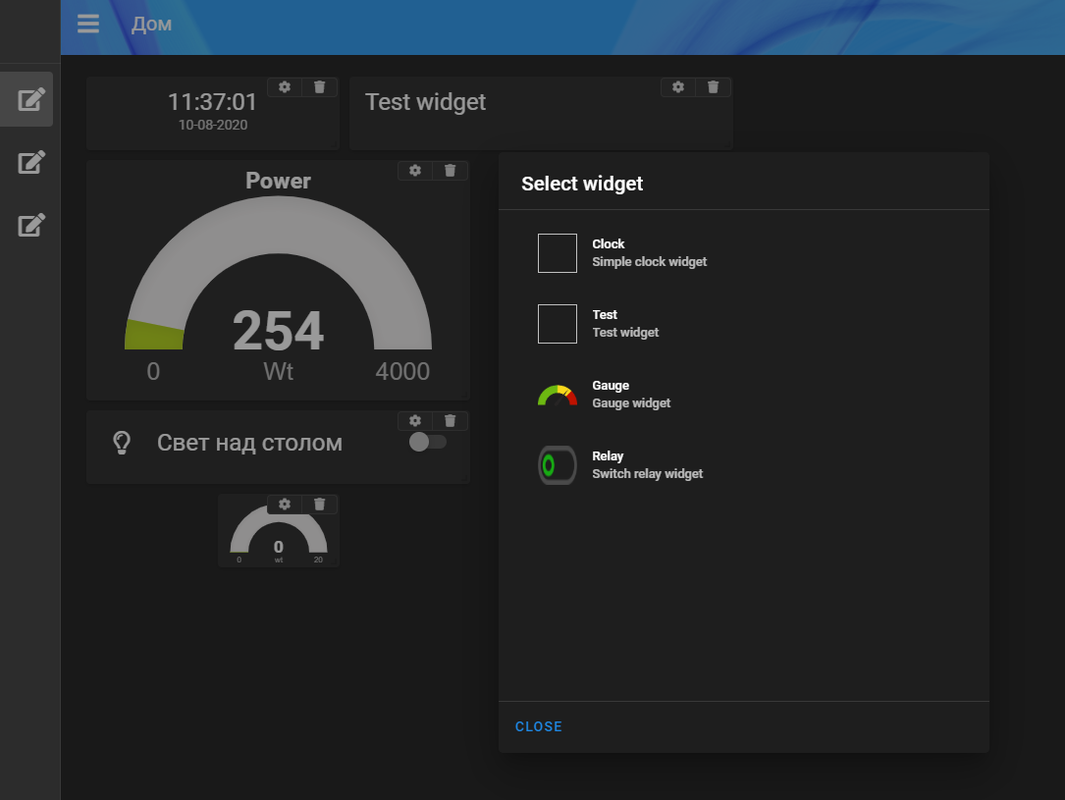The image size is (1065, 800).
Task: Open settings gear of the clock widget
Action: [285, 87]
